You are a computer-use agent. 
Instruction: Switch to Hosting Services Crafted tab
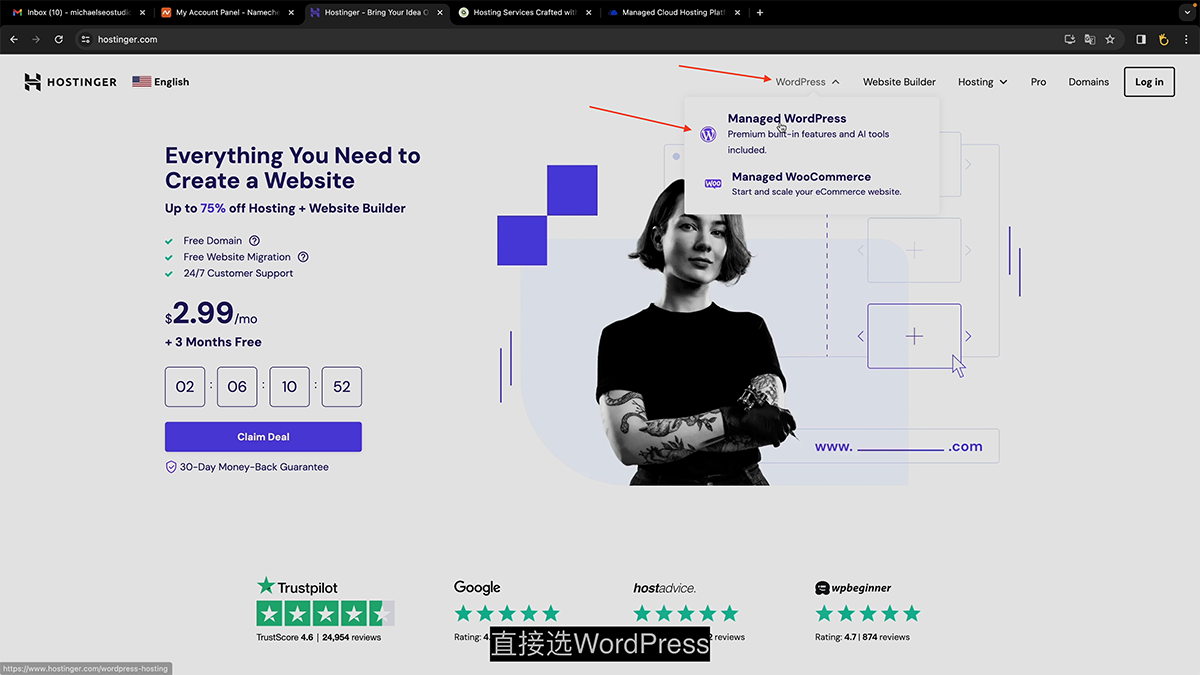coord(523,12)
